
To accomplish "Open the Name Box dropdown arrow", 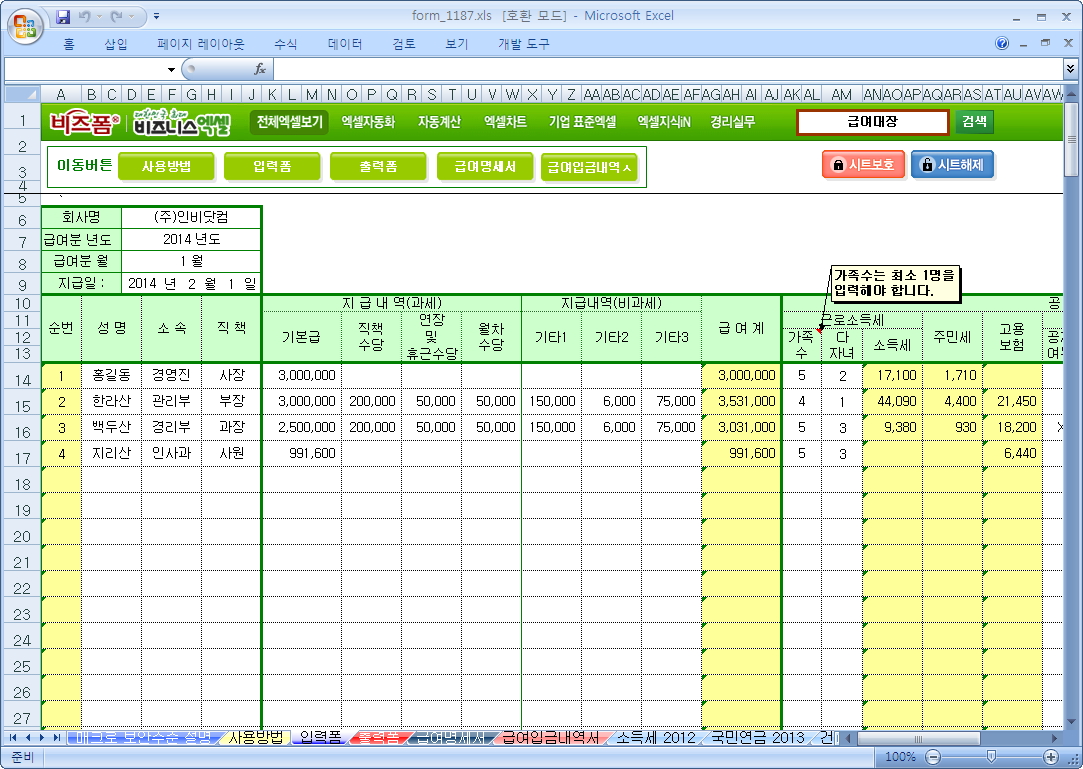I will click(171, 69).
